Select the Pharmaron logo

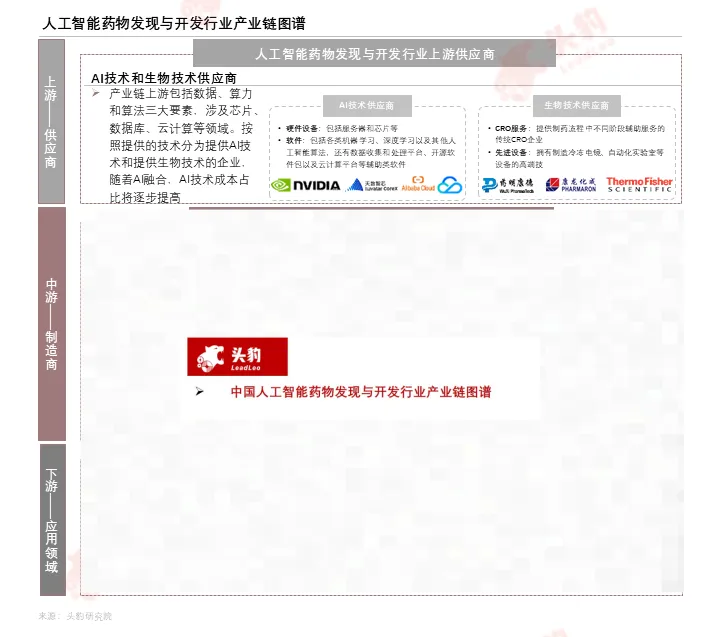(571, 185)
